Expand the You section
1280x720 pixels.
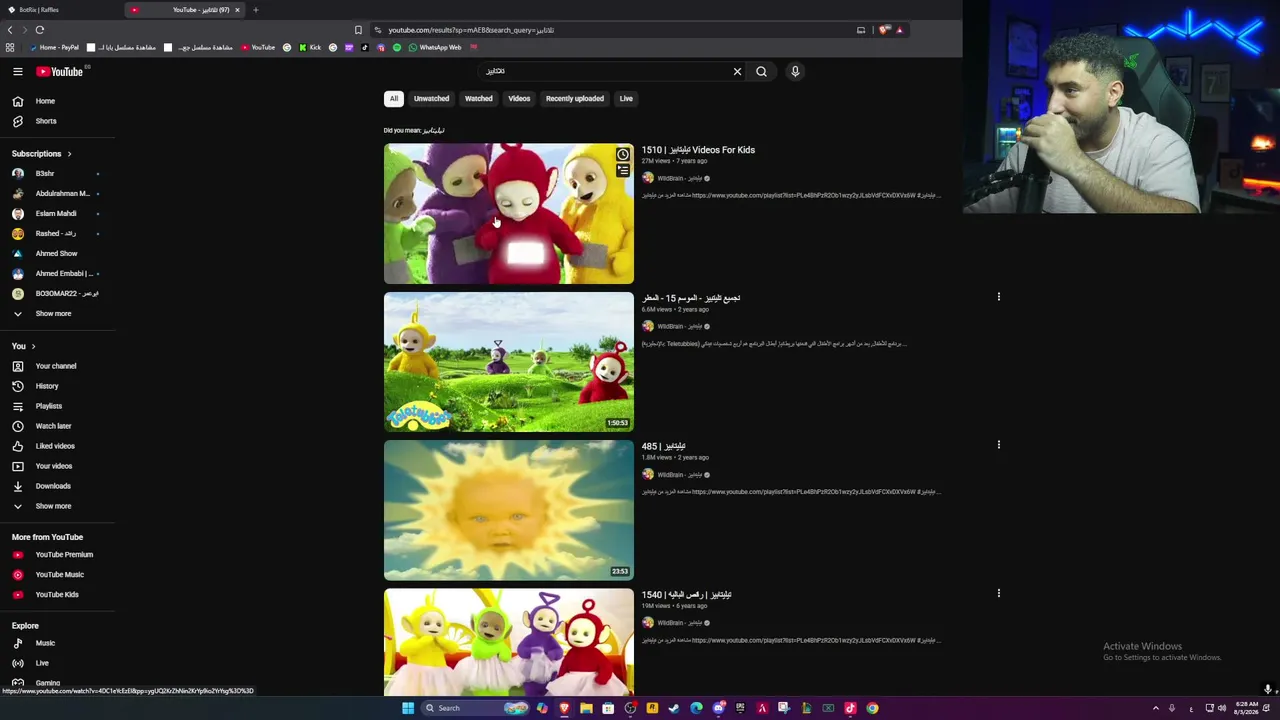pyautogui.click(x=24, y=346)
